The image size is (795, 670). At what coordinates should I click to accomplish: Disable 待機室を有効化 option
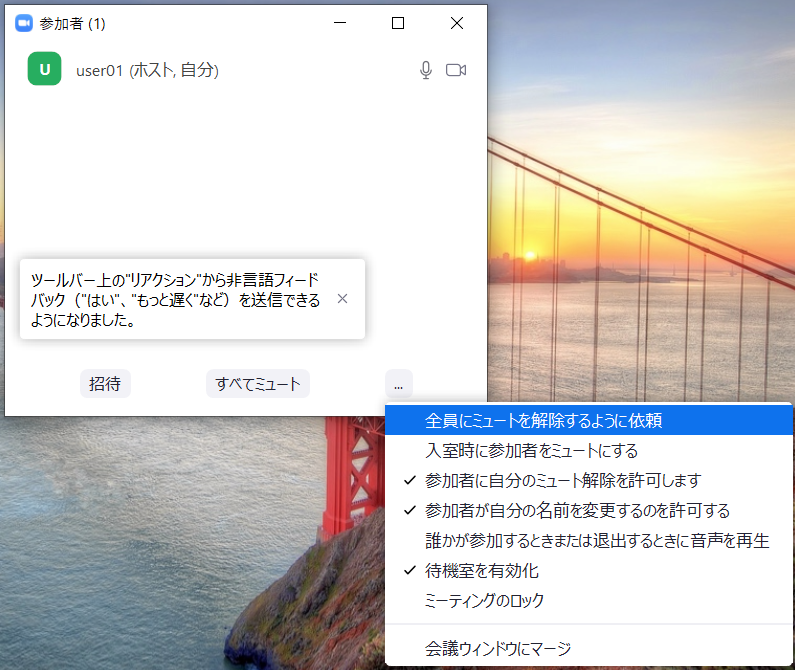pos(589,571)
